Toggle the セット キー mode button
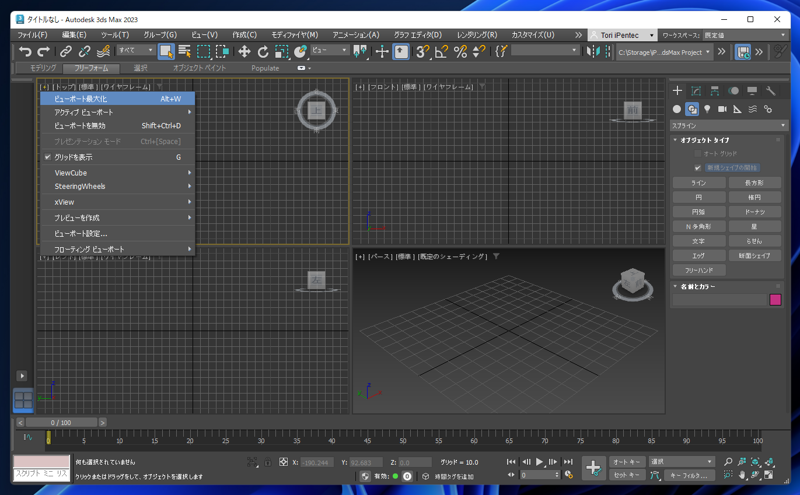This screenshot has width=800, height=495. pyautogui.click(x=627, y=475)
